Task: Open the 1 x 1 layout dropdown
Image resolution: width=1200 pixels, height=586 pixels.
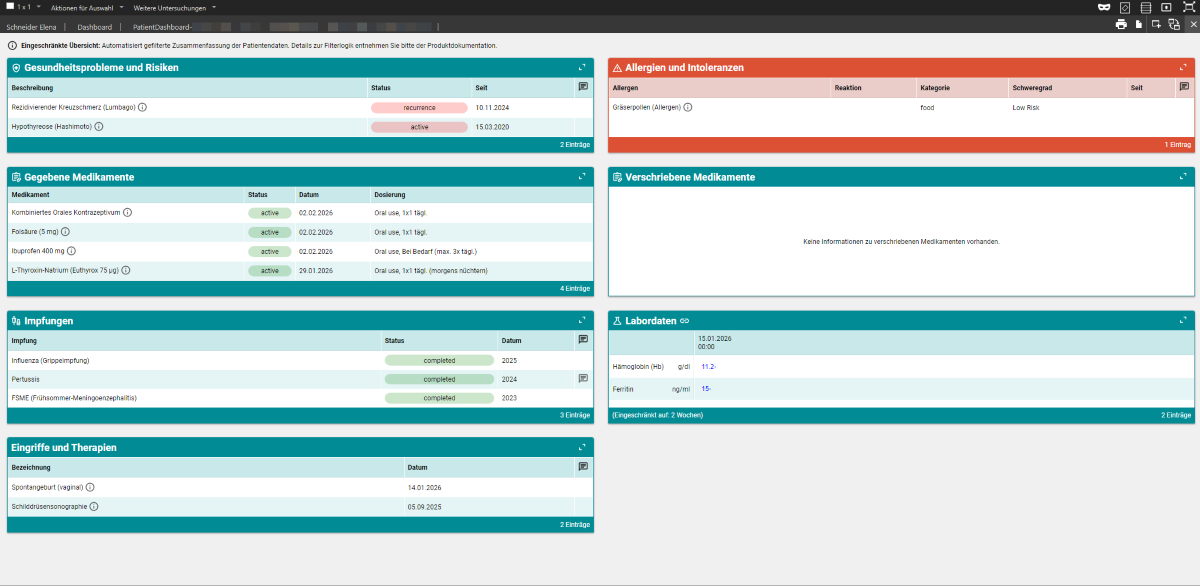Action: (x=38, y=7)
